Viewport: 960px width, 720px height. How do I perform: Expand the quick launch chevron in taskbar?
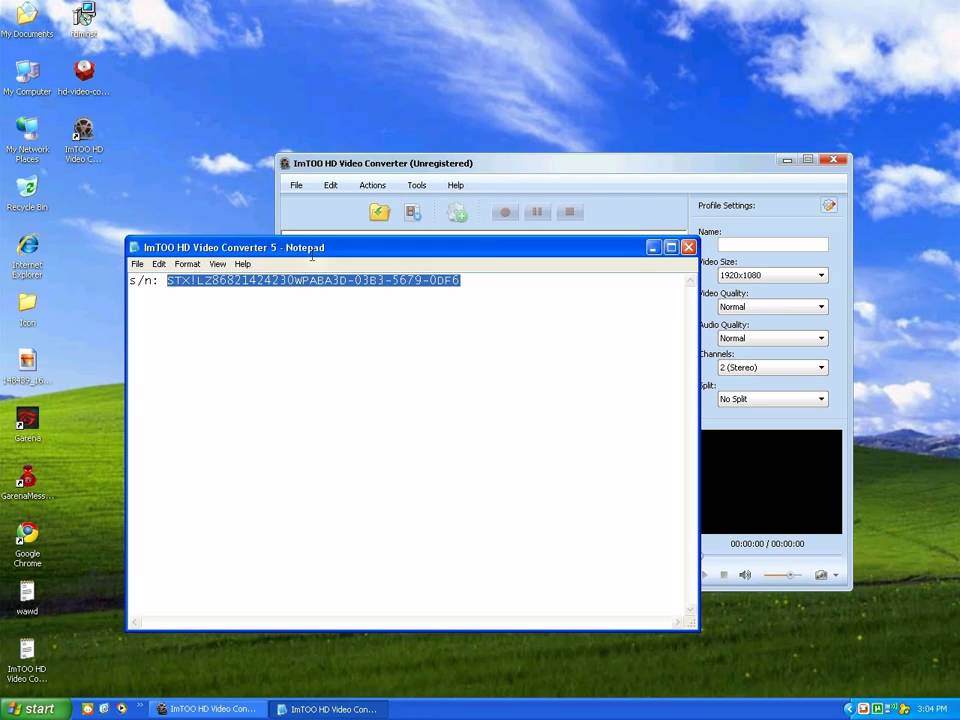[140, 707]
